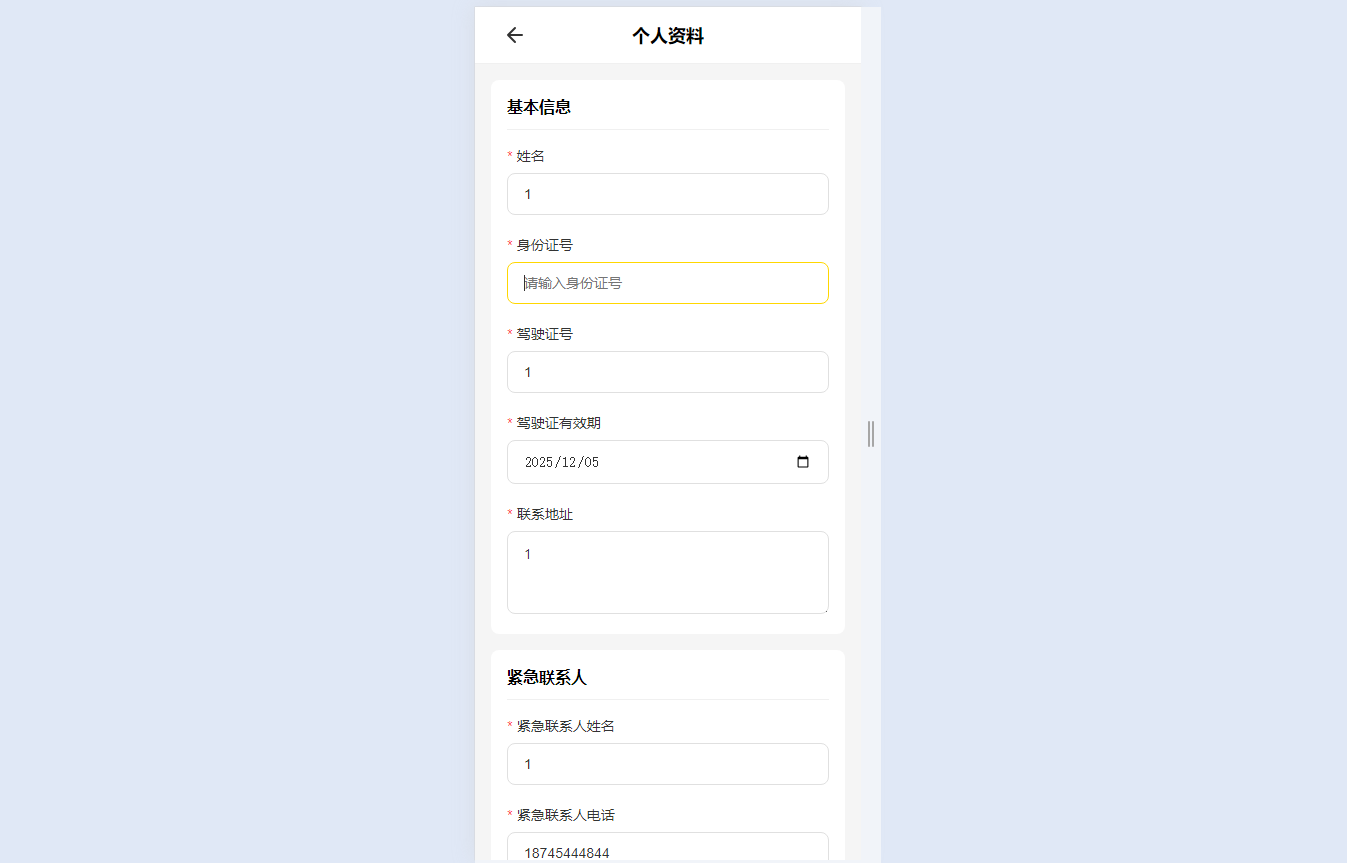Click the 紧急联系人电话 field label
Viewport: 1347px width, 863px height.
(x=565, y=815)
